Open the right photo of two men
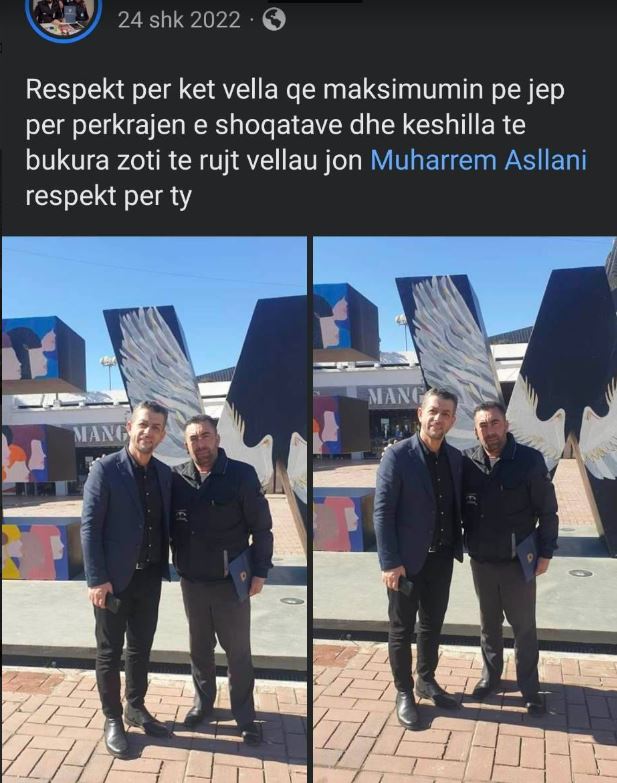 coord(465,509)
